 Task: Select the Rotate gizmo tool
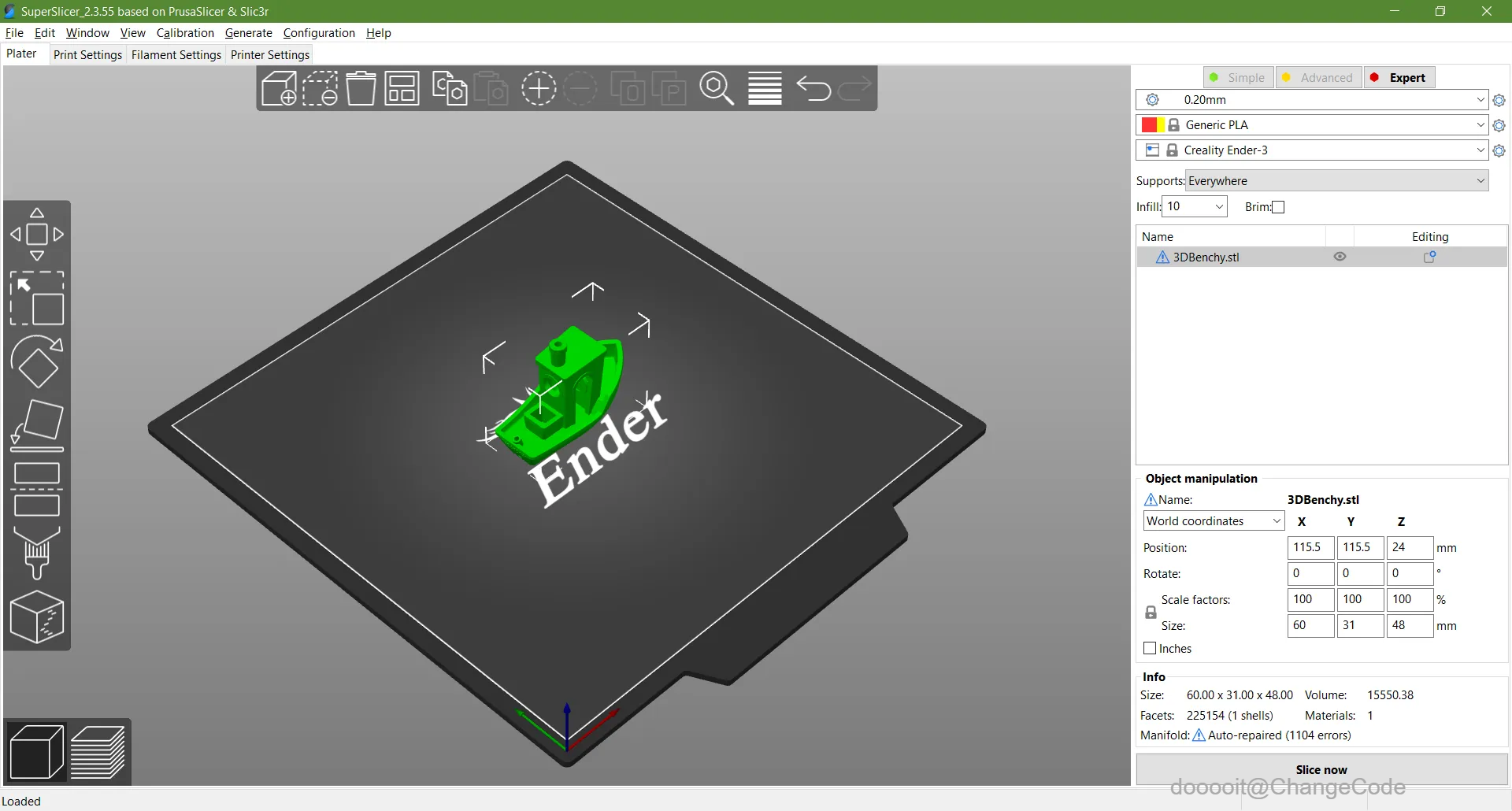pyautogui.click(x=37, y=362)
